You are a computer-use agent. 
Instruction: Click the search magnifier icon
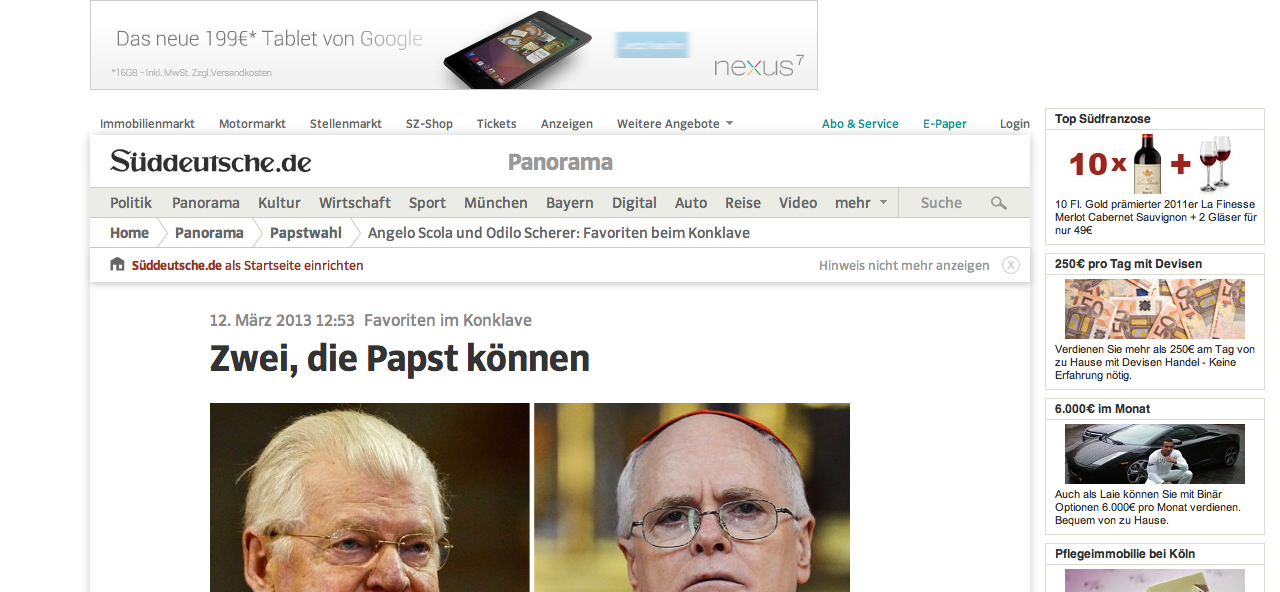[998, 203]
